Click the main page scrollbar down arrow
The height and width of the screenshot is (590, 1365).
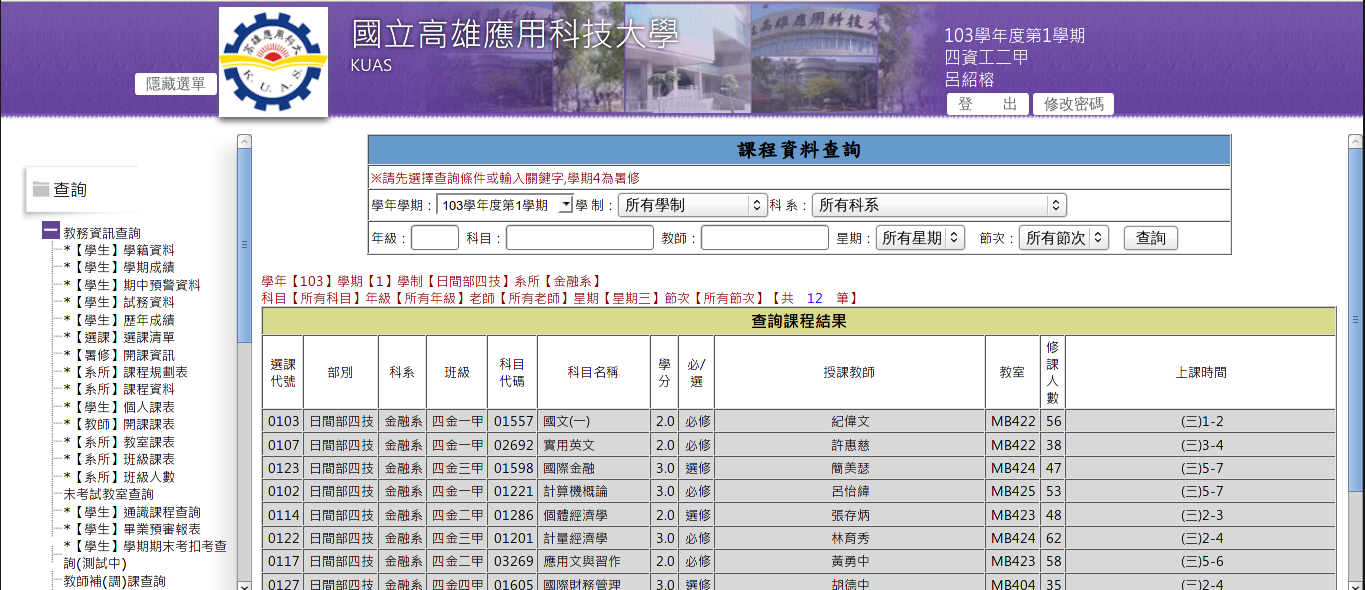coord(1356,584)
